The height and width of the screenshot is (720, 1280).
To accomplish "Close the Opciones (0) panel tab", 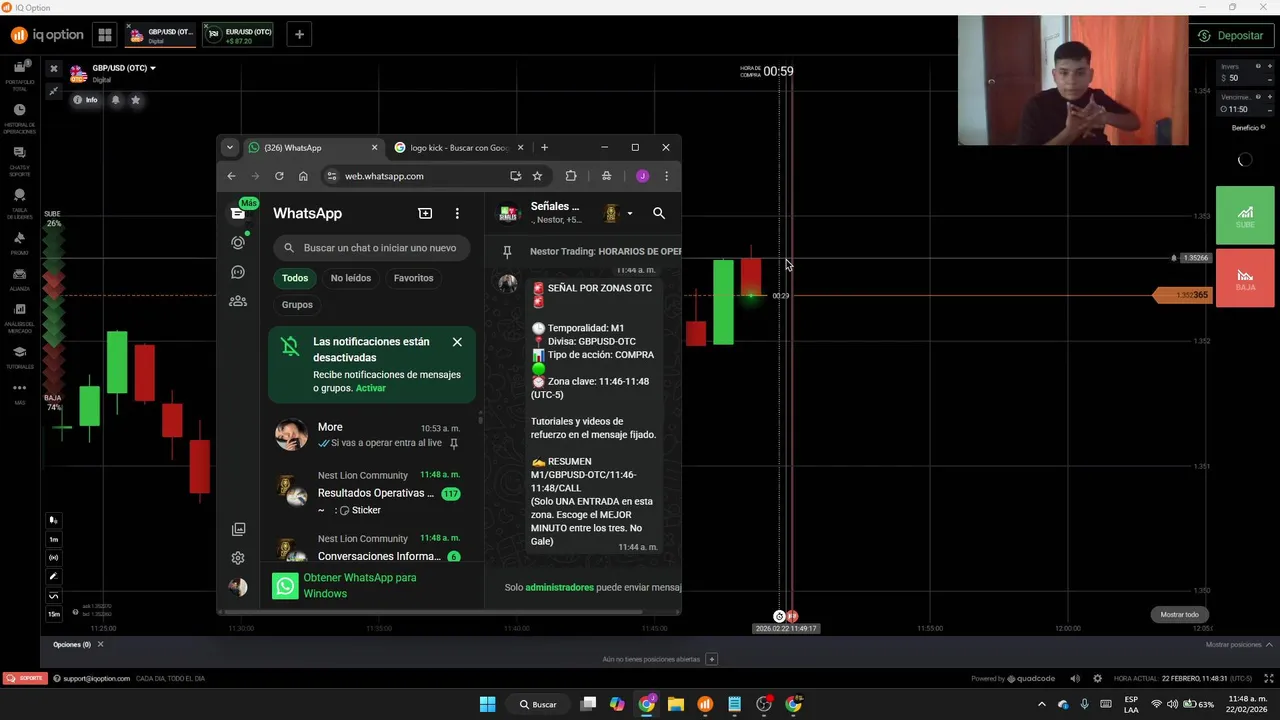I will pyautogui.click(x=100, y=645).
